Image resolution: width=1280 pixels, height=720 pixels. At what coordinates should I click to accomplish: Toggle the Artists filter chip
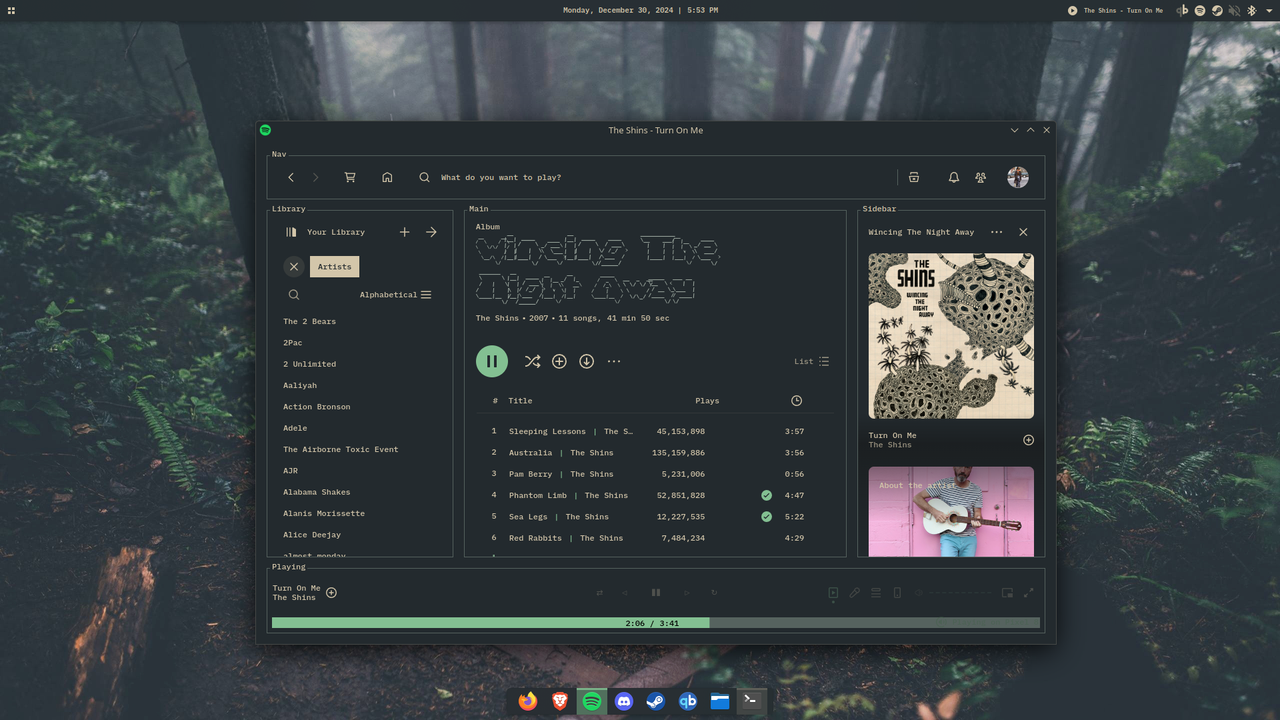335,266
